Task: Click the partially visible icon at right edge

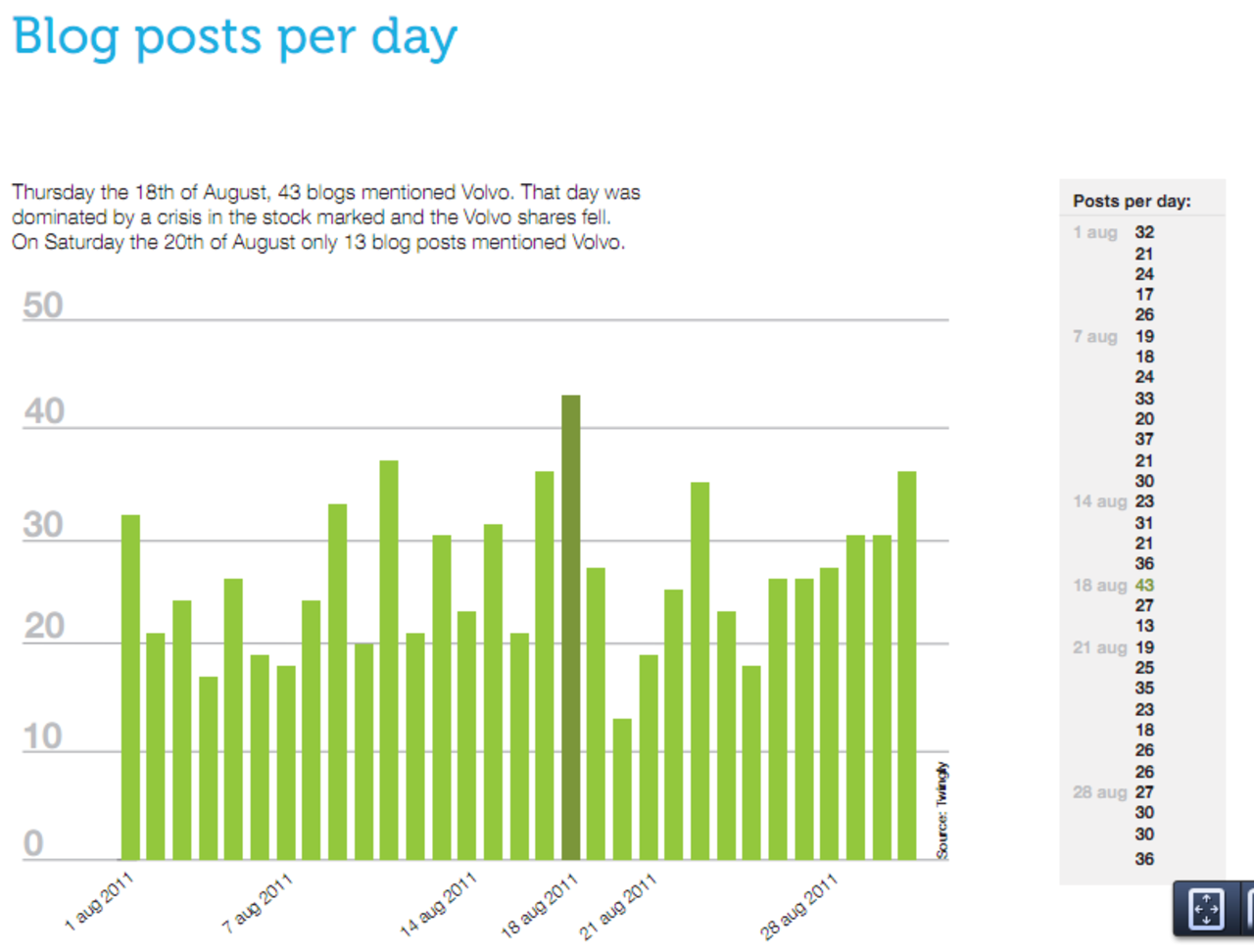Action: pos(1247,909)
